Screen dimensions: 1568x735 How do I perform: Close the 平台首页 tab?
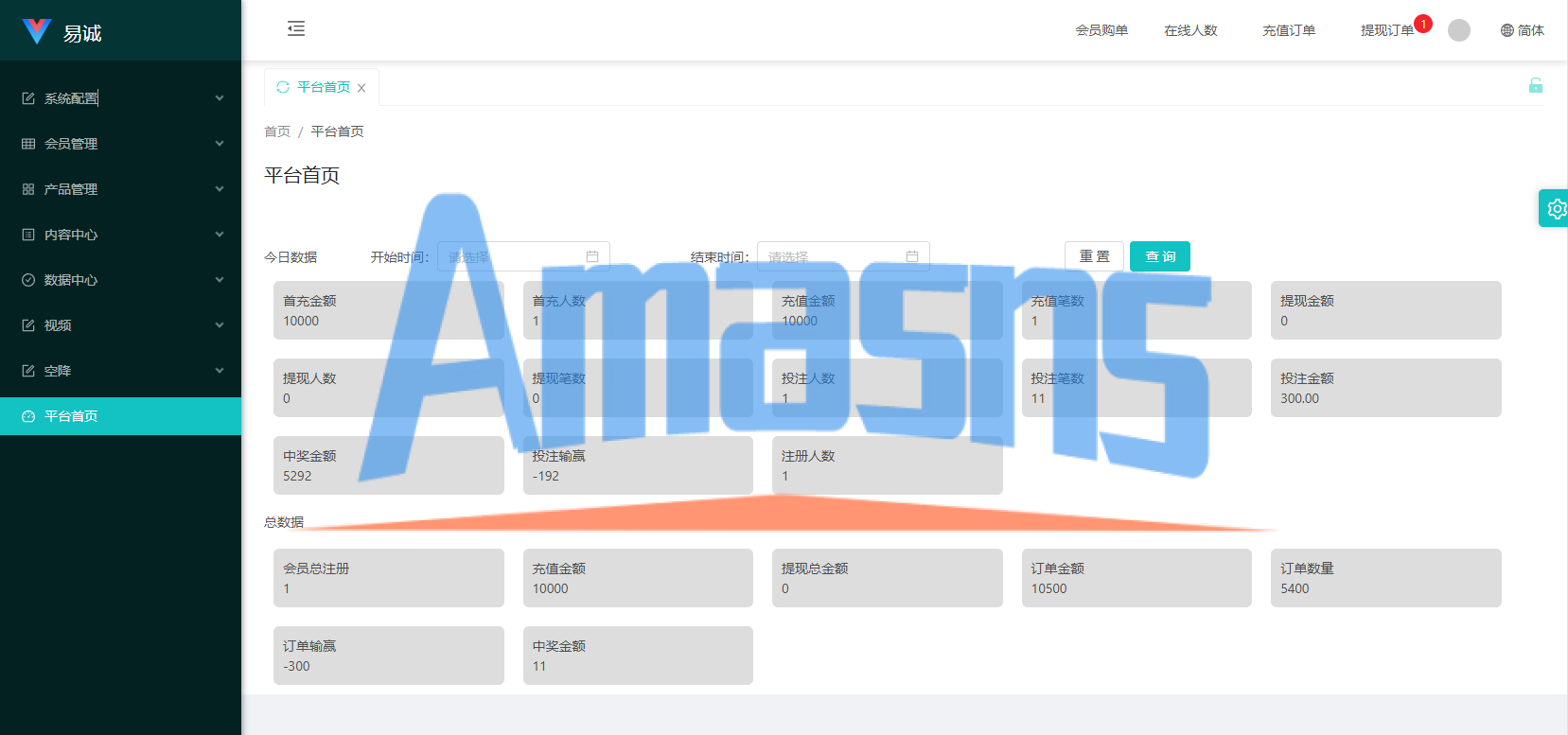[361, 88]
